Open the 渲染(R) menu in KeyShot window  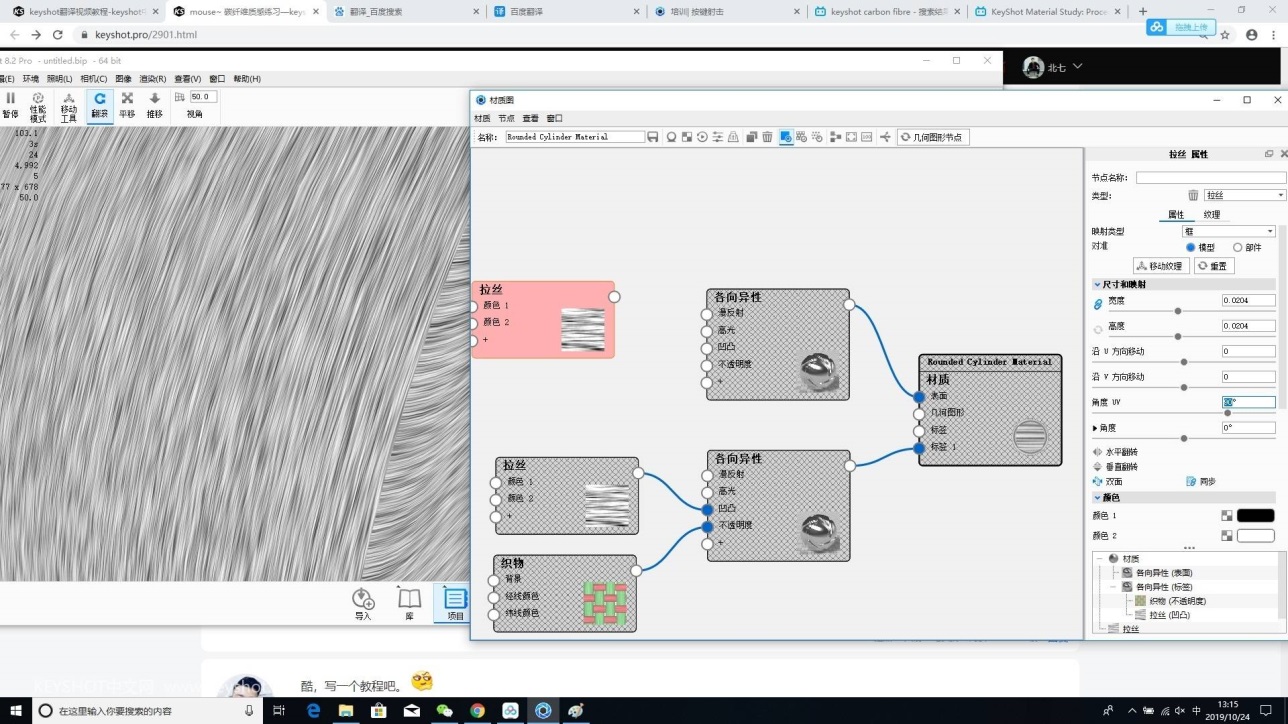(153, 79)
